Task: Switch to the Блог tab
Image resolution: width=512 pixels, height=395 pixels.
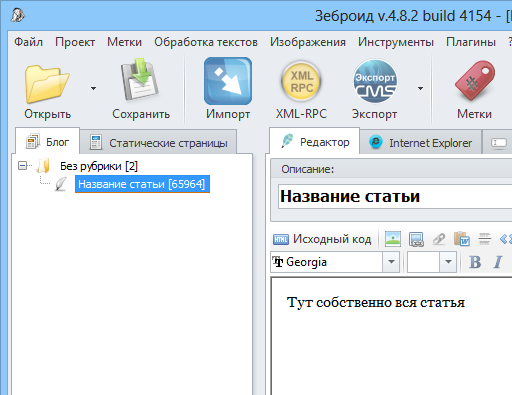Action: [x=47, y=142]
